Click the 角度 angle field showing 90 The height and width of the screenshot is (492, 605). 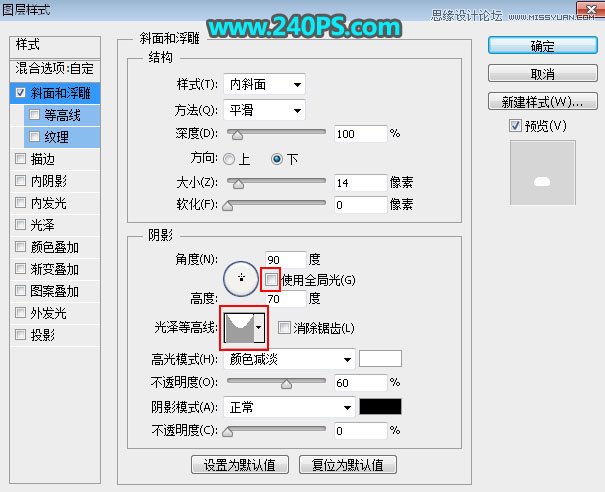tap(286, 259)
